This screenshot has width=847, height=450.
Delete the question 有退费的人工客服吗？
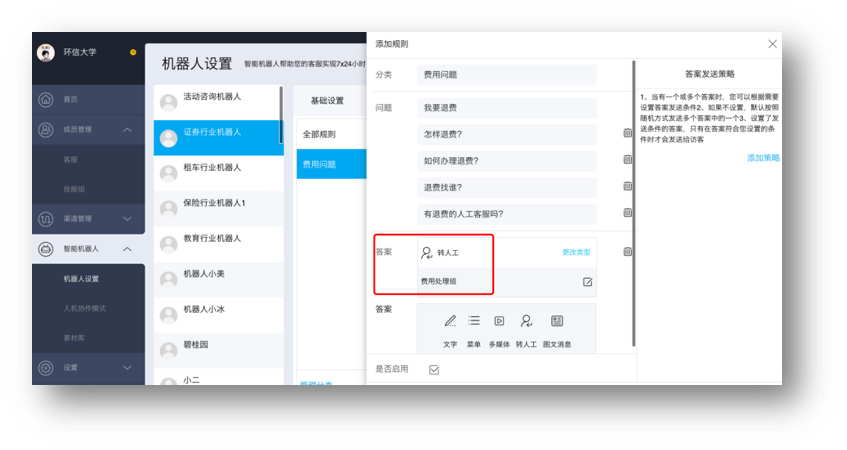[x=627, y=212]
